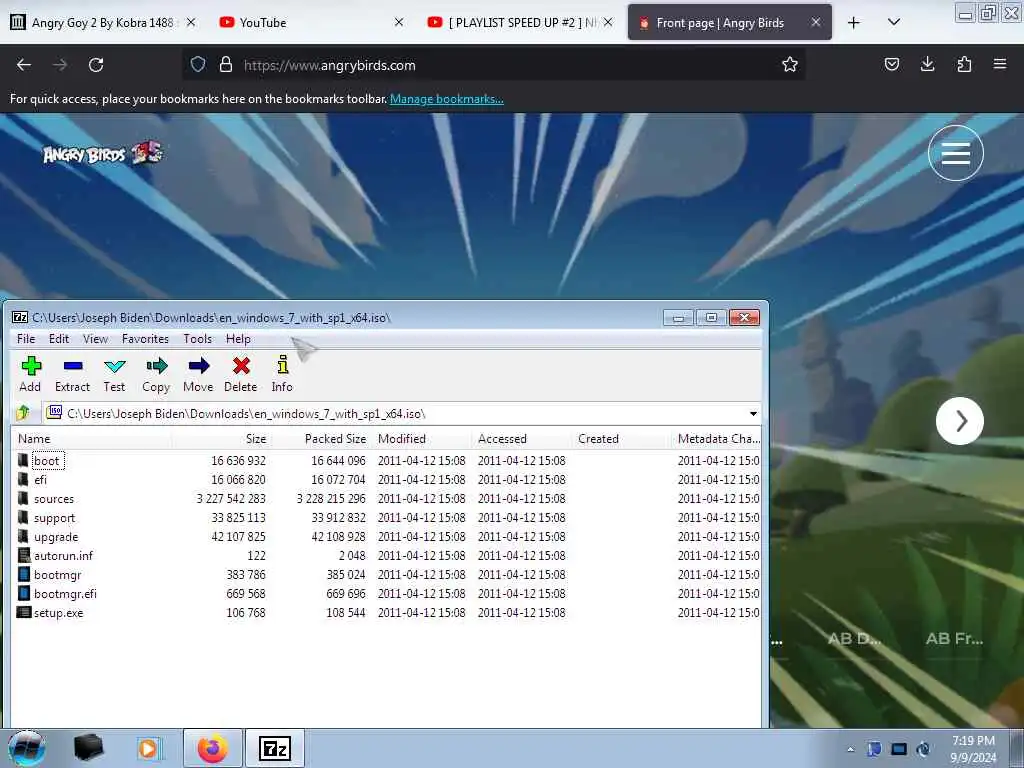Select the support folder row

(387, 517)
